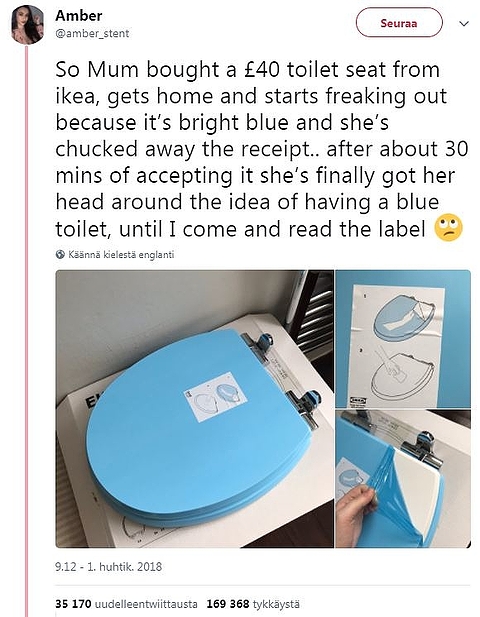Open the @amber_stent handle link

[x=92, y=33]
